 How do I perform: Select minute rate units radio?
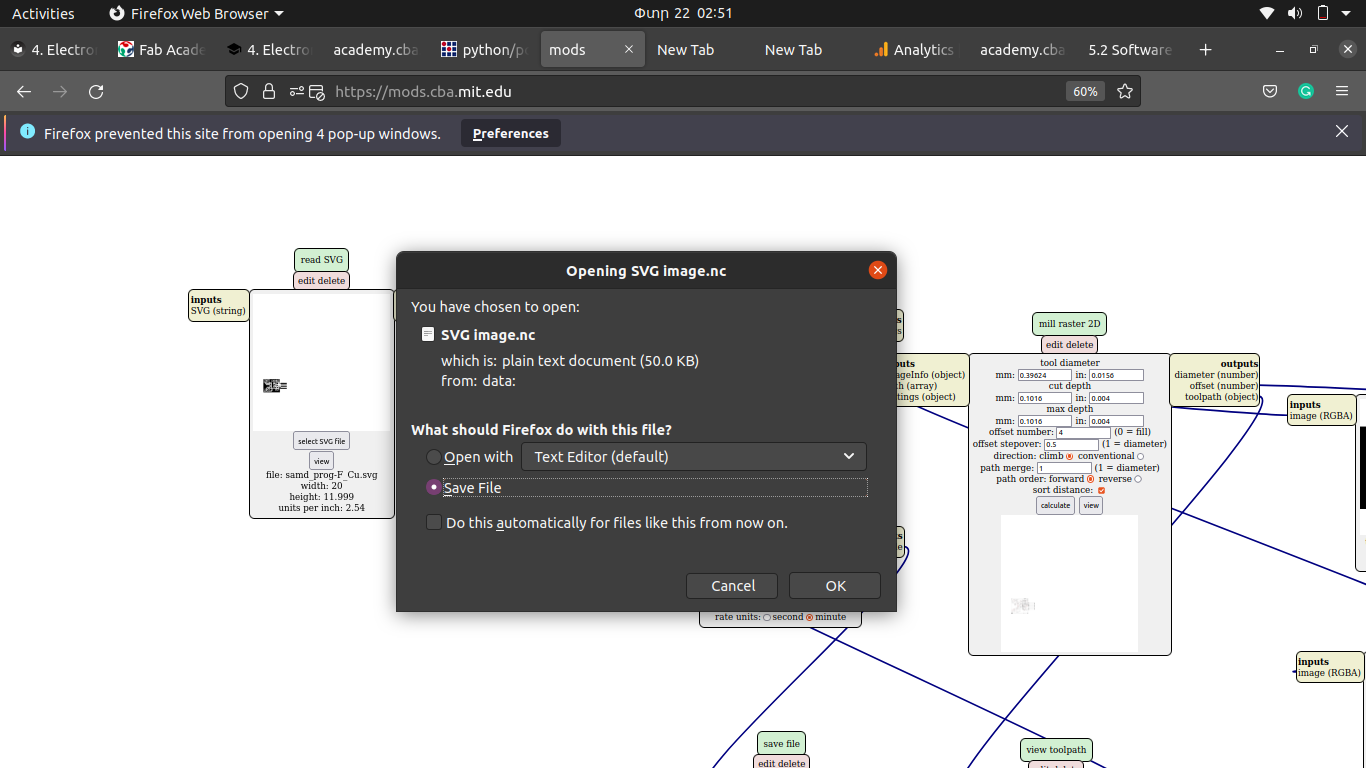(x=809, y=617)
